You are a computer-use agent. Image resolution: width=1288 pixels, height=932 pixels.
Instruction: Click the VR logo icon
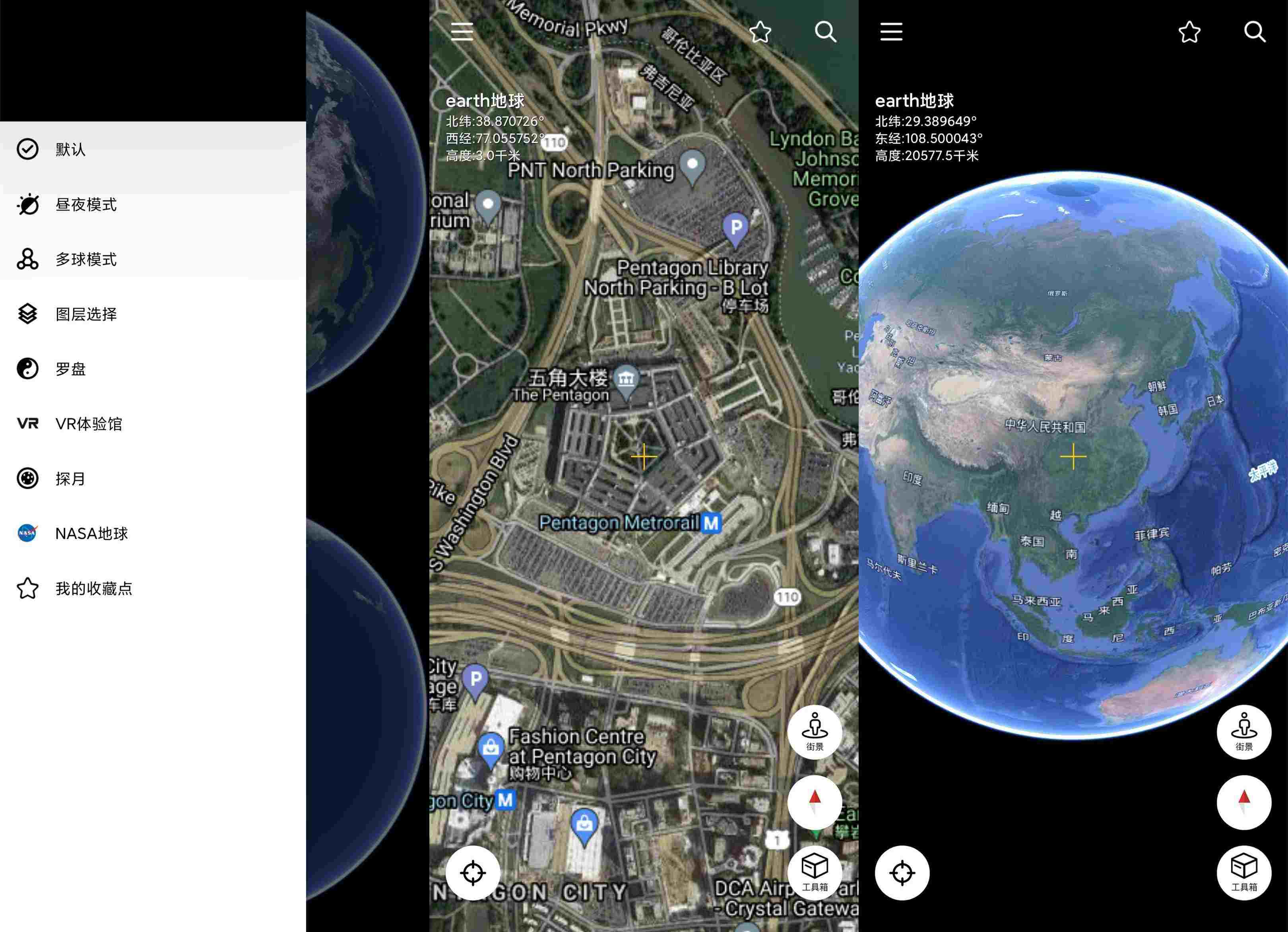pos(27,424)
